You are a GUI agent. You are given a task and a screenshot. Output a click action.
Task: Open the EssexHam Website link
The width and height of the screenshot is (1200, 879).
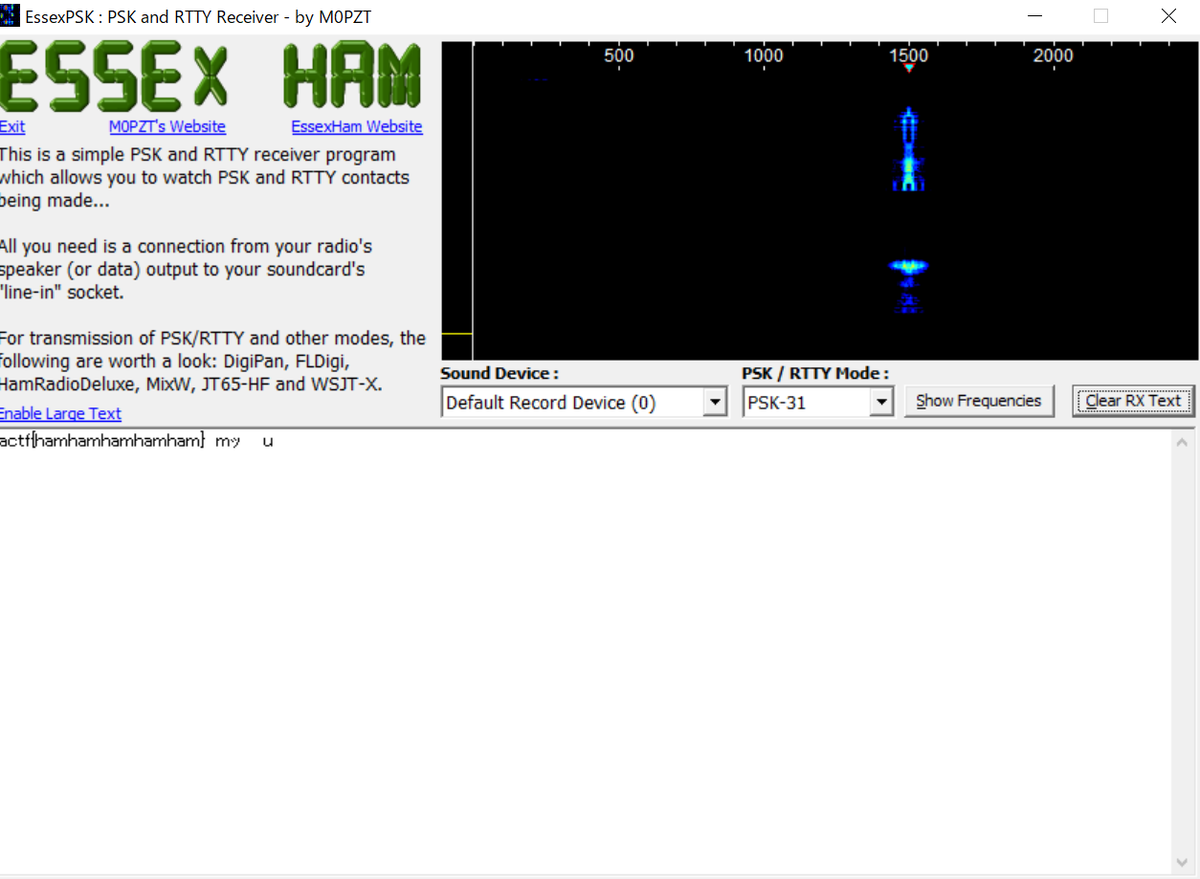pyautogui.click(x=357, y=127)
